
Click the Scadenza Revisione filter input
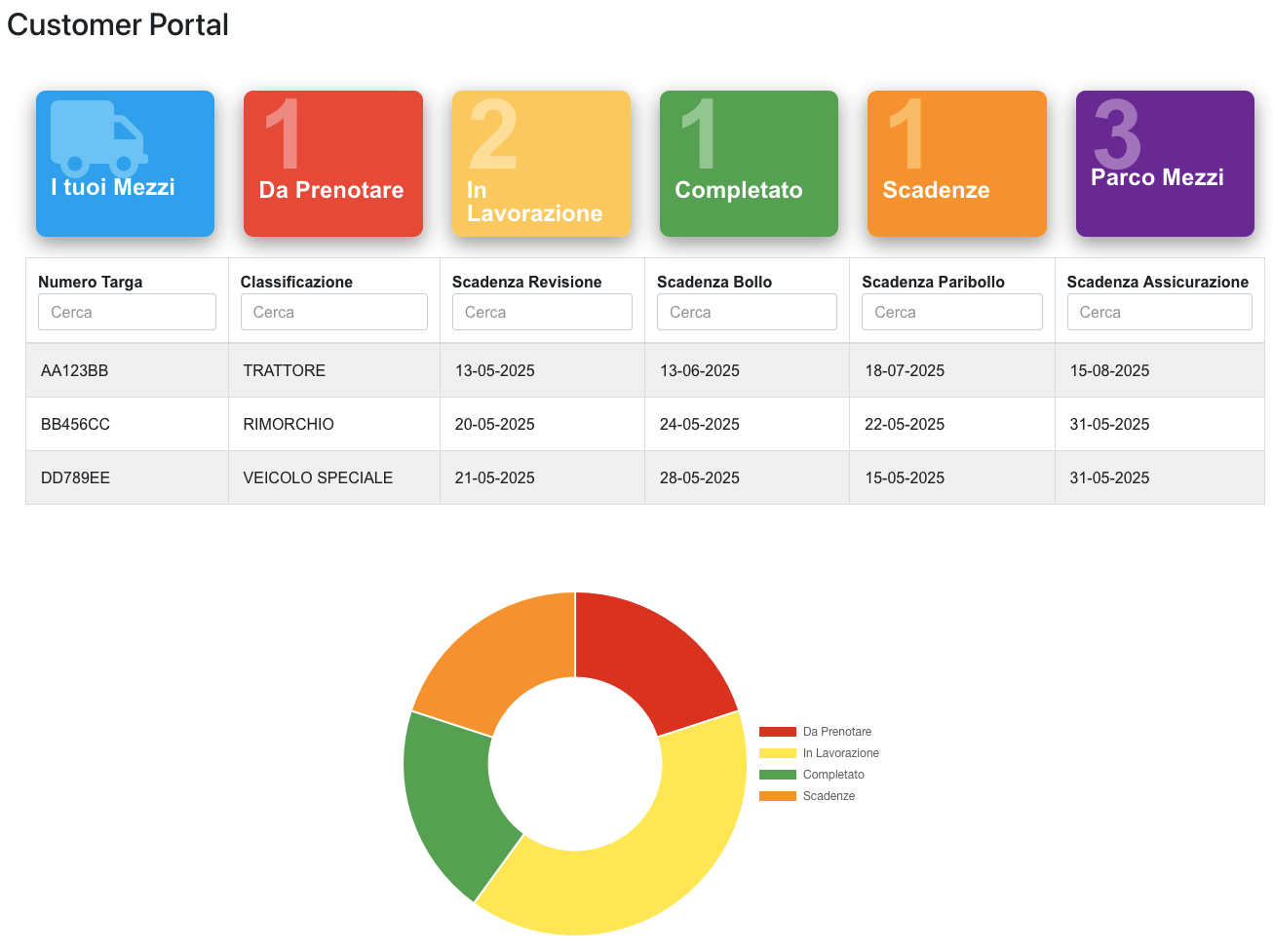(542, 312)
